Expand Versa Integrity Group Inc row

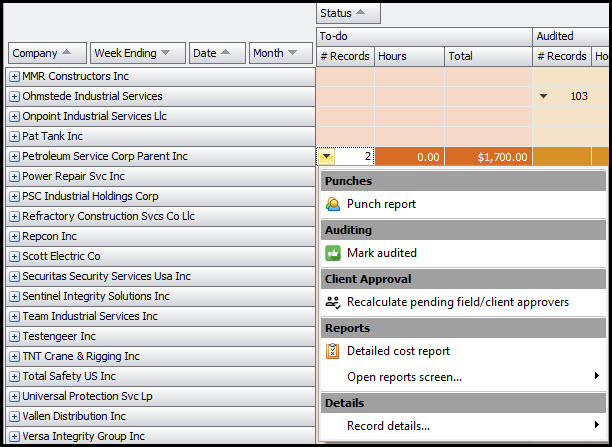click(14, 436)
